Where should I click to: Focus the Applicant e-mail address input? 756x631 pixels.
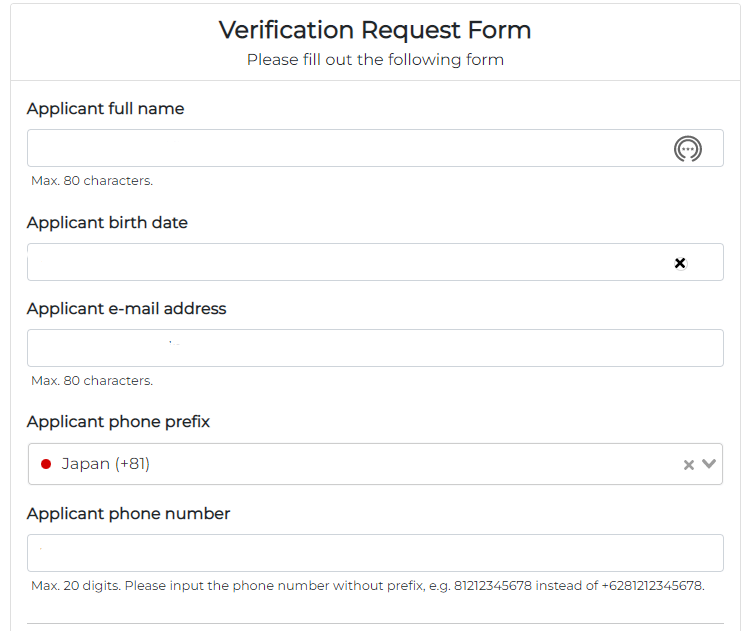pos(375,348)
